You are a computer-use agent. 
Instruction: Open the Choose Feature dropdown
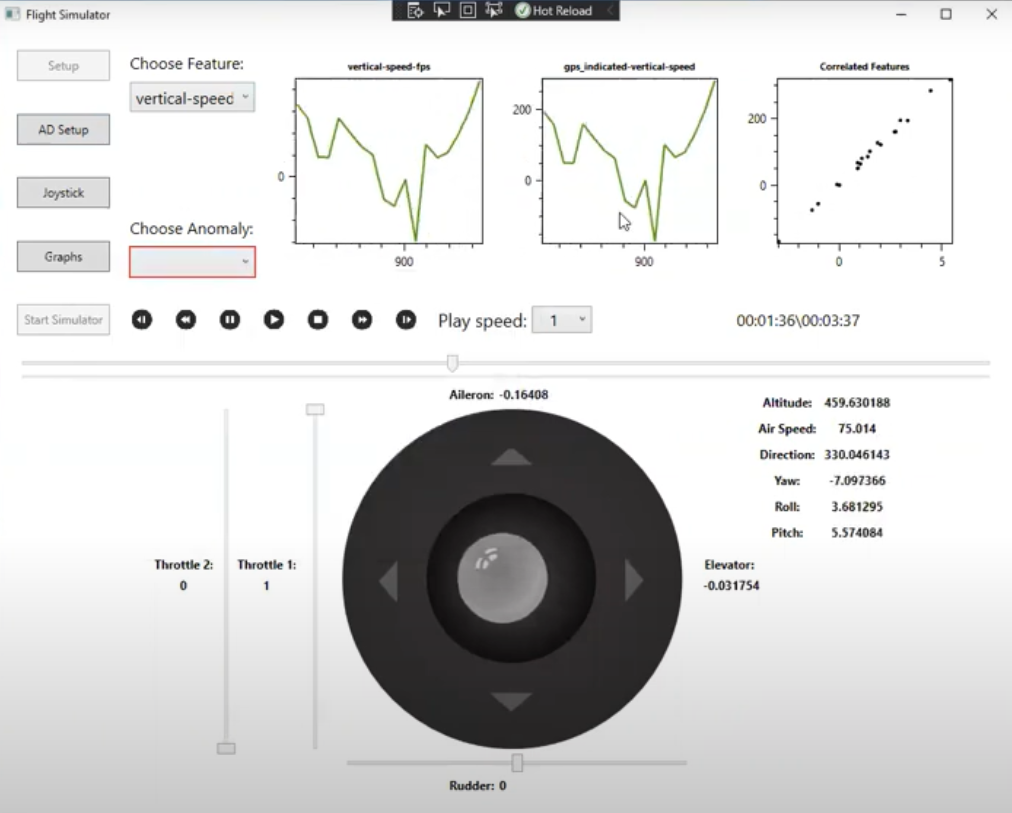pyautogui.click(x=192, y=97)
